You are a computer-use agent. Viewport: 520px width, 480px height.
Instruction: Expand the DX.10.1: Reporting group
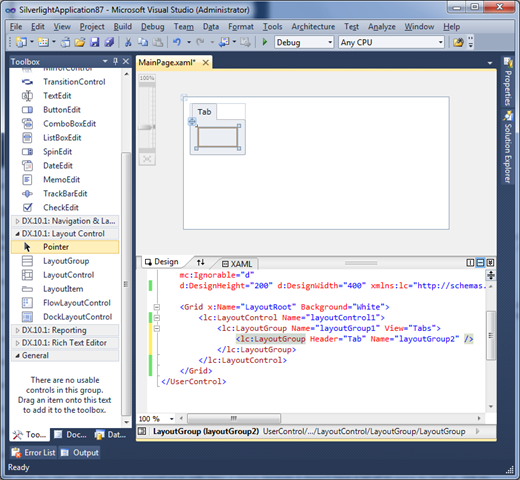(x=17, y=330)
